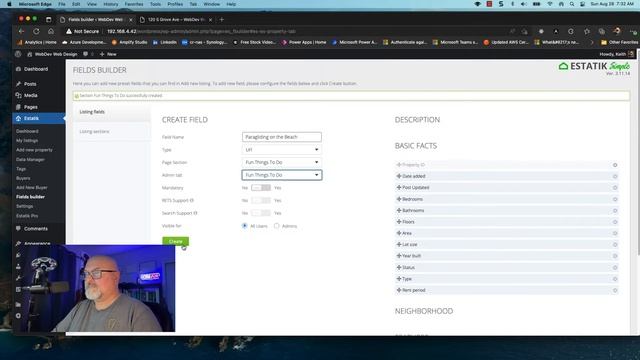Select the Admins radio option
Image resolution: width=640 pixels, height=360 pixels.
tap(277, 226)
